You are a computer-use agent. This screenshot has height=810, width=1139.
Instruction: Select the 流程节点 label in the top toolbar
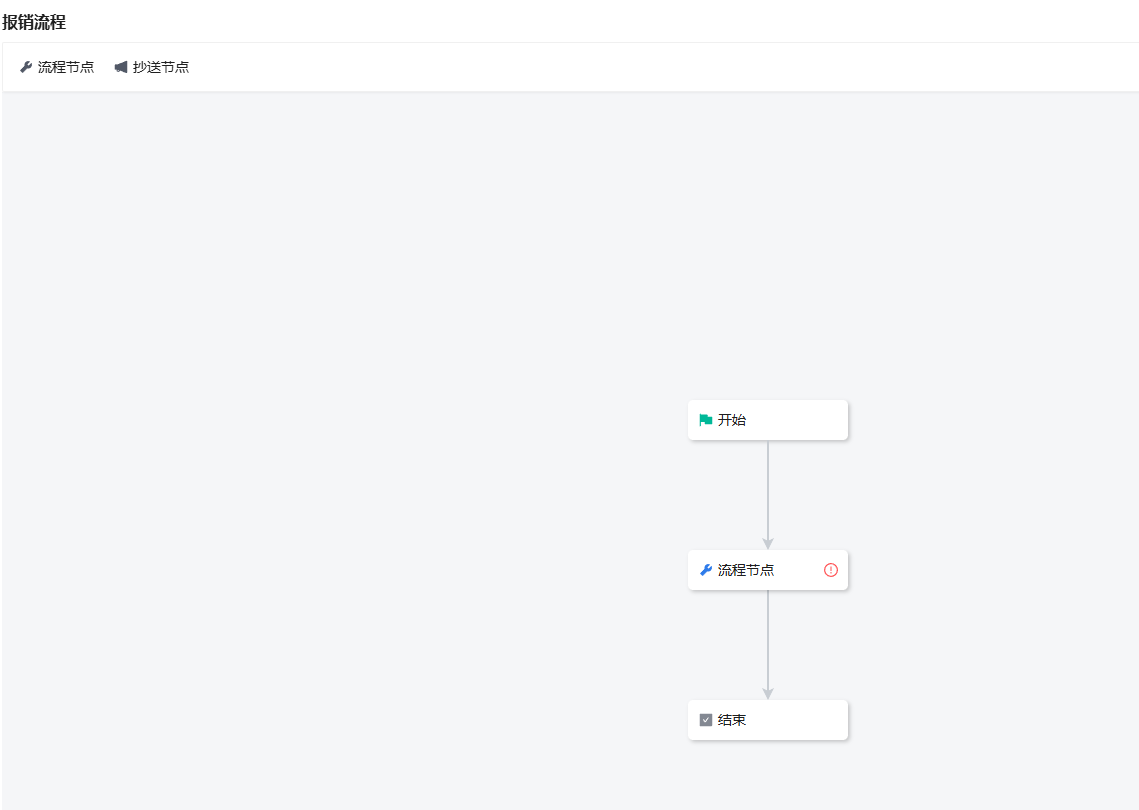[66, 67]
